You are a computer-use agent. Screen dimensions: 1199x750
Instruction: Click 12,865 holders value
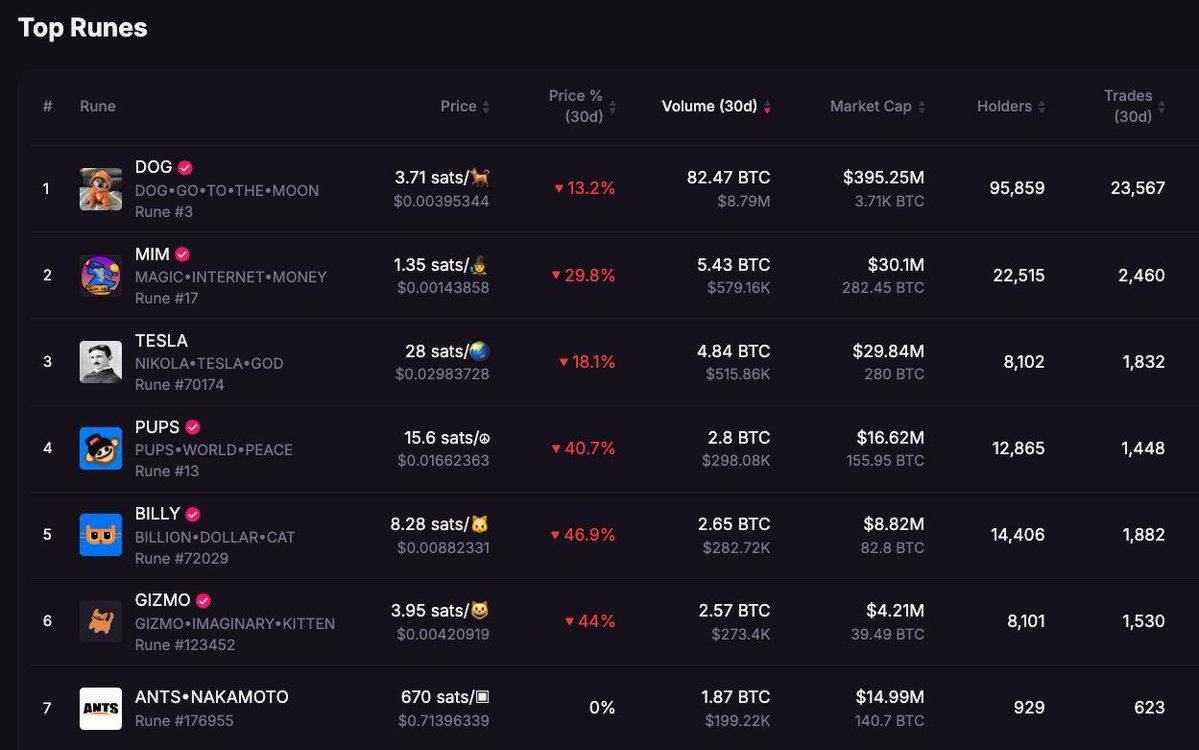pyautogui.click(x=1019, y=448)
